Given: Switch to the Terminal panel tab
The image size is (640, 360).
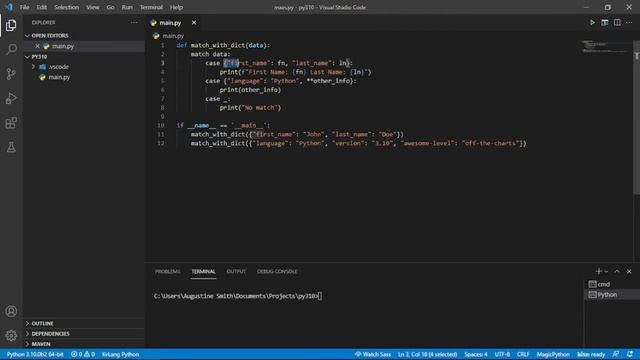Looking at the screenshot, I should pyautogui.click(x=203, y=271).
